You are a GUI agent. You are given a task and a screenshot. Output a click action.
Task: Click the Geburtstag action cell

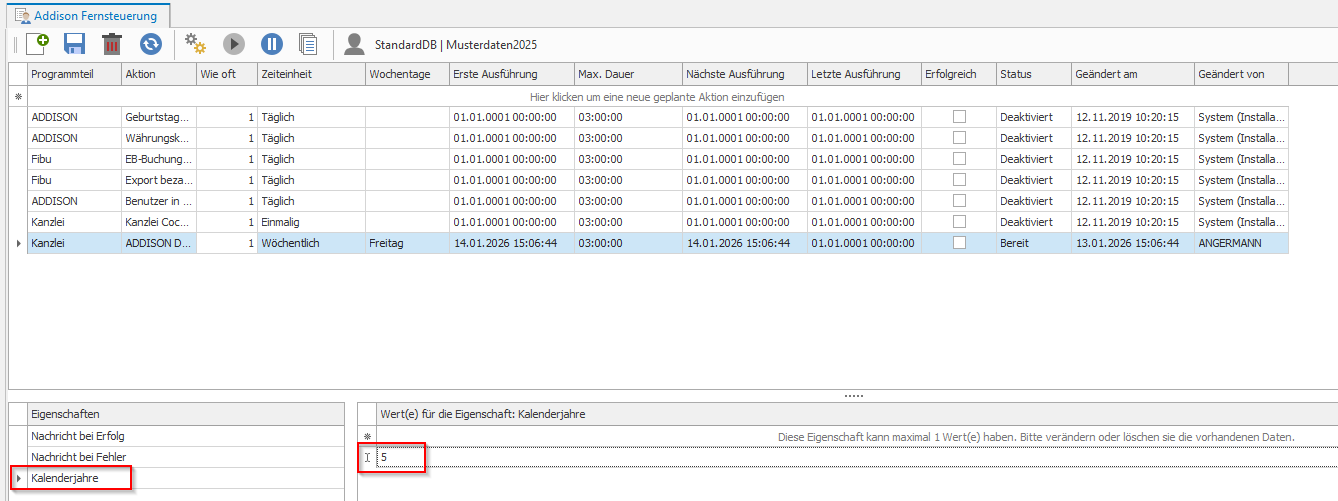click(158, 117)
